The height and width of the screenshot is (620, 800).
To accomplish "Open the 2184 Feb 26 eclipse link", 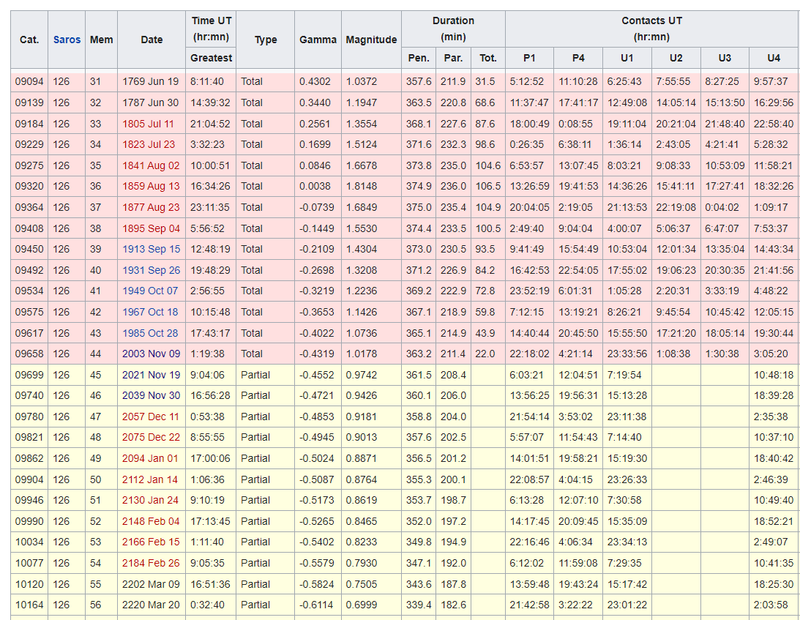I will click(151, 563).
